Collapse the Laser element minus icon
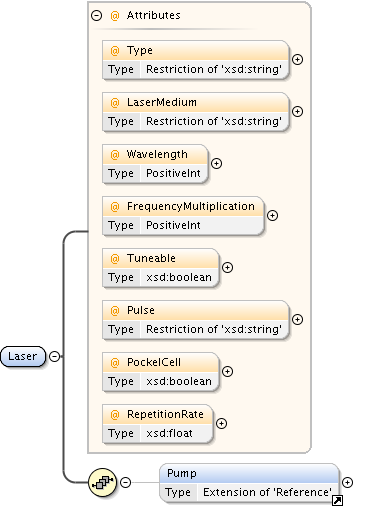 (55, 357)
